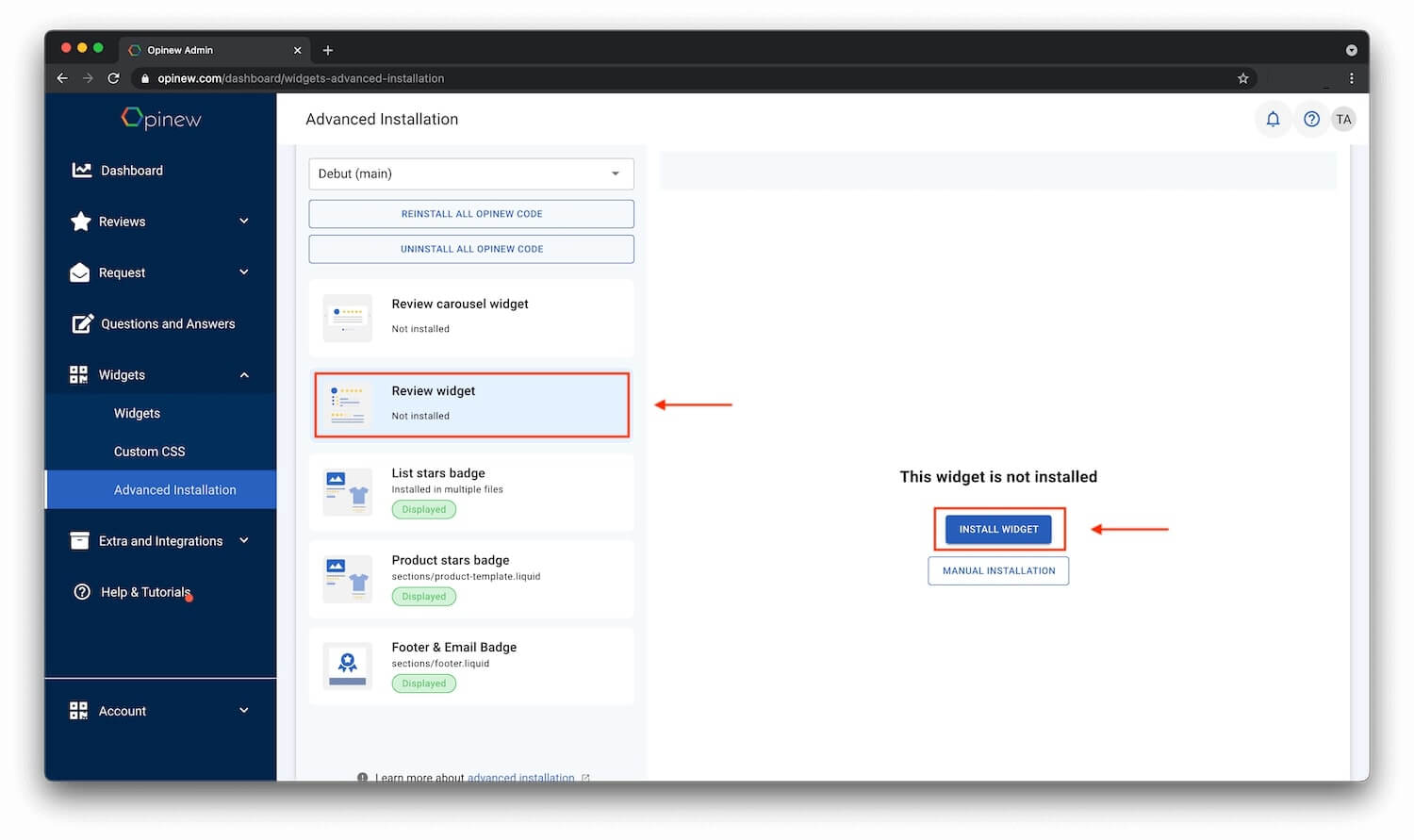
Task: Click Displayed badge under Product stars badge
Action: coord(424,597)
